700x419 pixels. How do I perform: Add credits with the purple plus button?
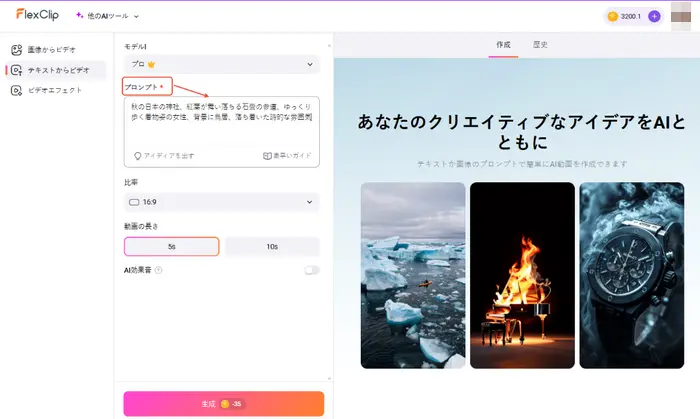pyautogui.click(x=654, y=17)
